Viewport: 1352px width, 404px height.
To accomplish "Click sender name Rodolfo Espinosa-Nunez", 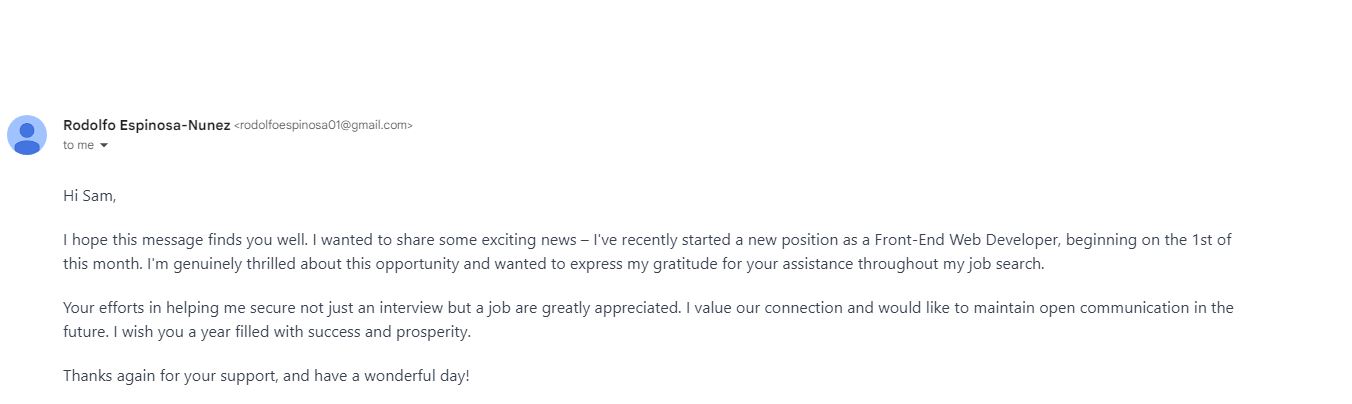I will (146, 125).
